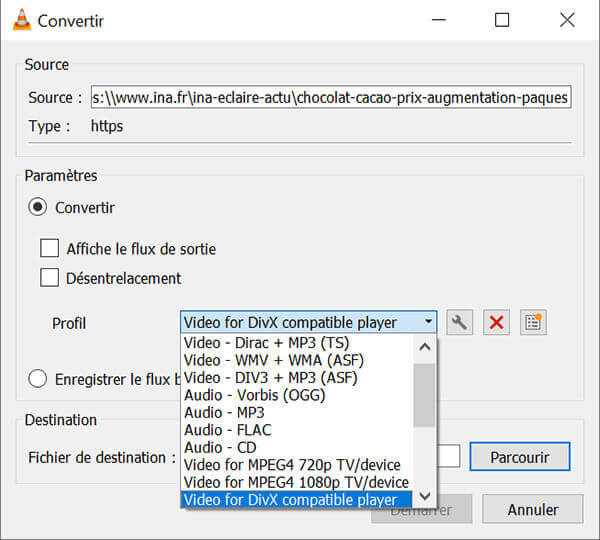The width and height of the screenshot is (600, 540).
Task: Pick Audio - FLAC profile
Action: [x=297, y=430]
